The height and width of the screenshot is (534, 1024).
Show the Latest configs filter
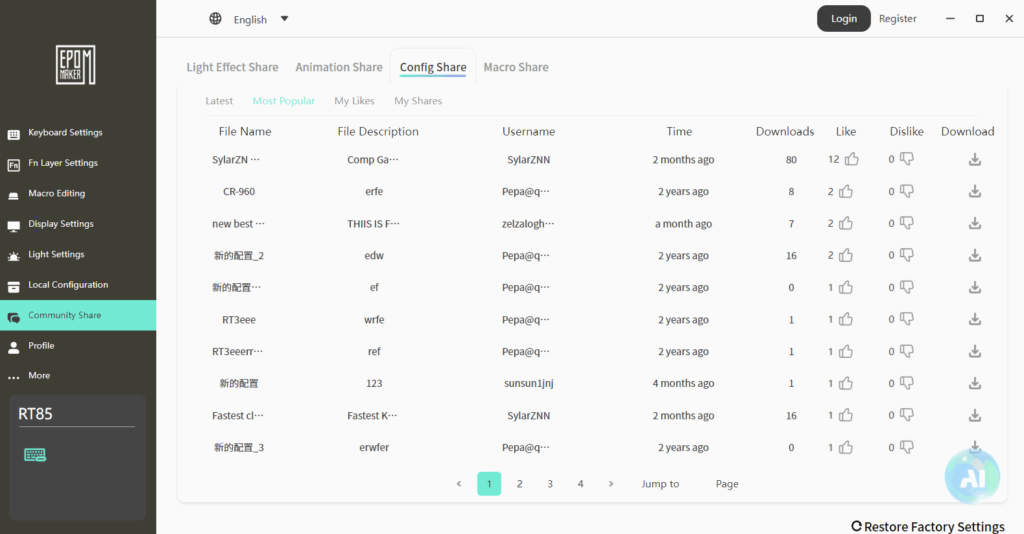(x=219, y=101)
